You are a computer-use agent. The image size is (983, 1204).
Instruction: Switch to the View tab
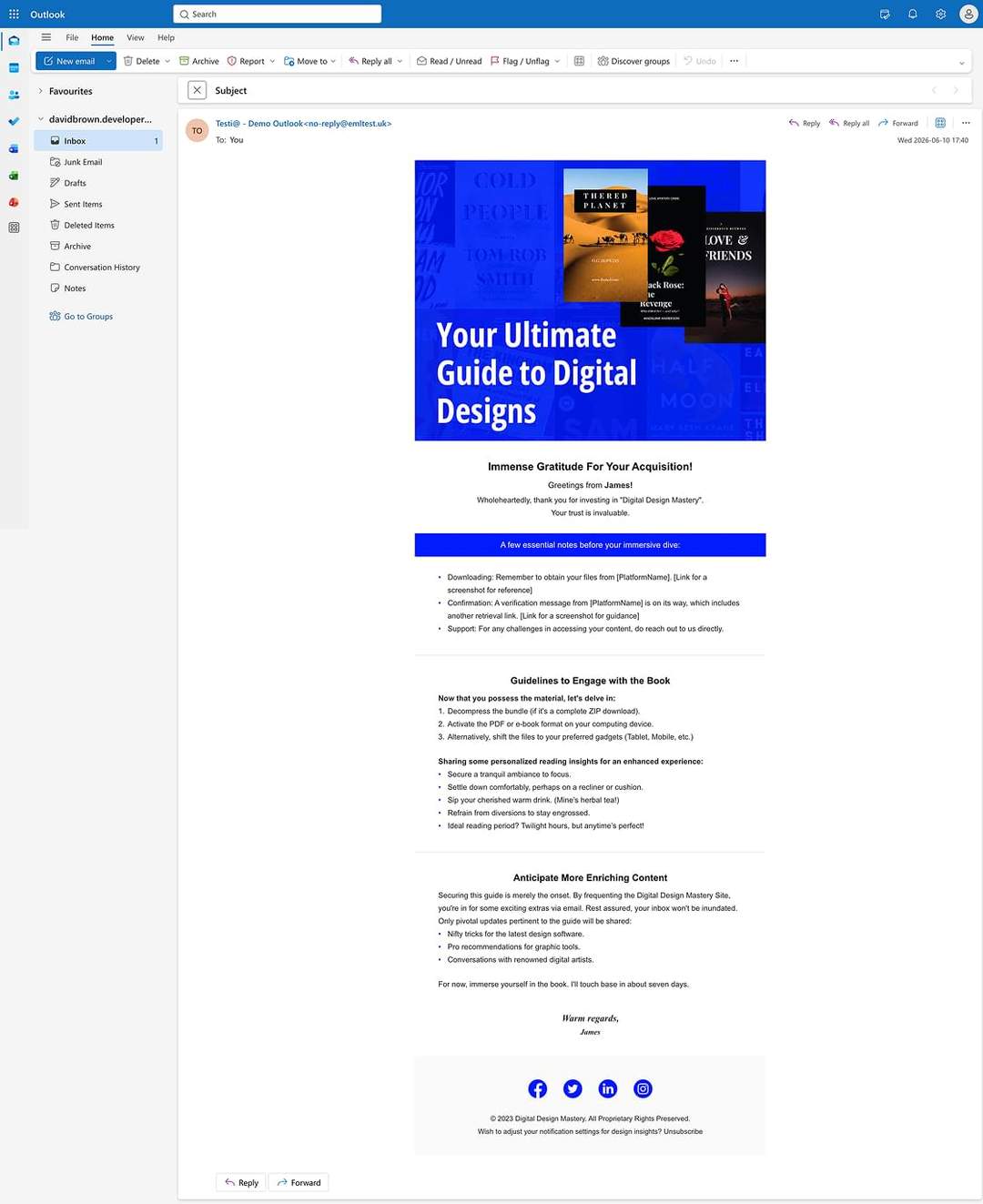[136, 37]
